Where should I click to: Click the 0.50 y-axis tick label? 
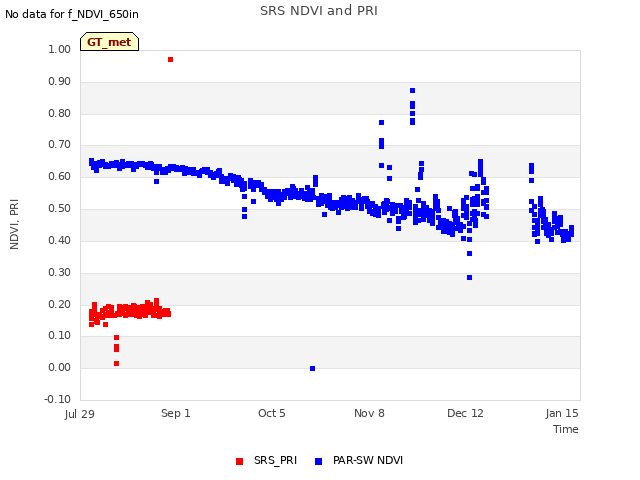(x=60, y=209)
